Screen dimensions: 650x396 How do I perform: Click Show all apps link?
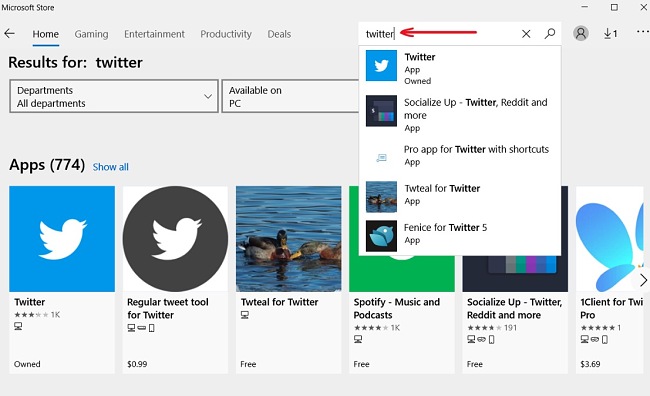111,167
